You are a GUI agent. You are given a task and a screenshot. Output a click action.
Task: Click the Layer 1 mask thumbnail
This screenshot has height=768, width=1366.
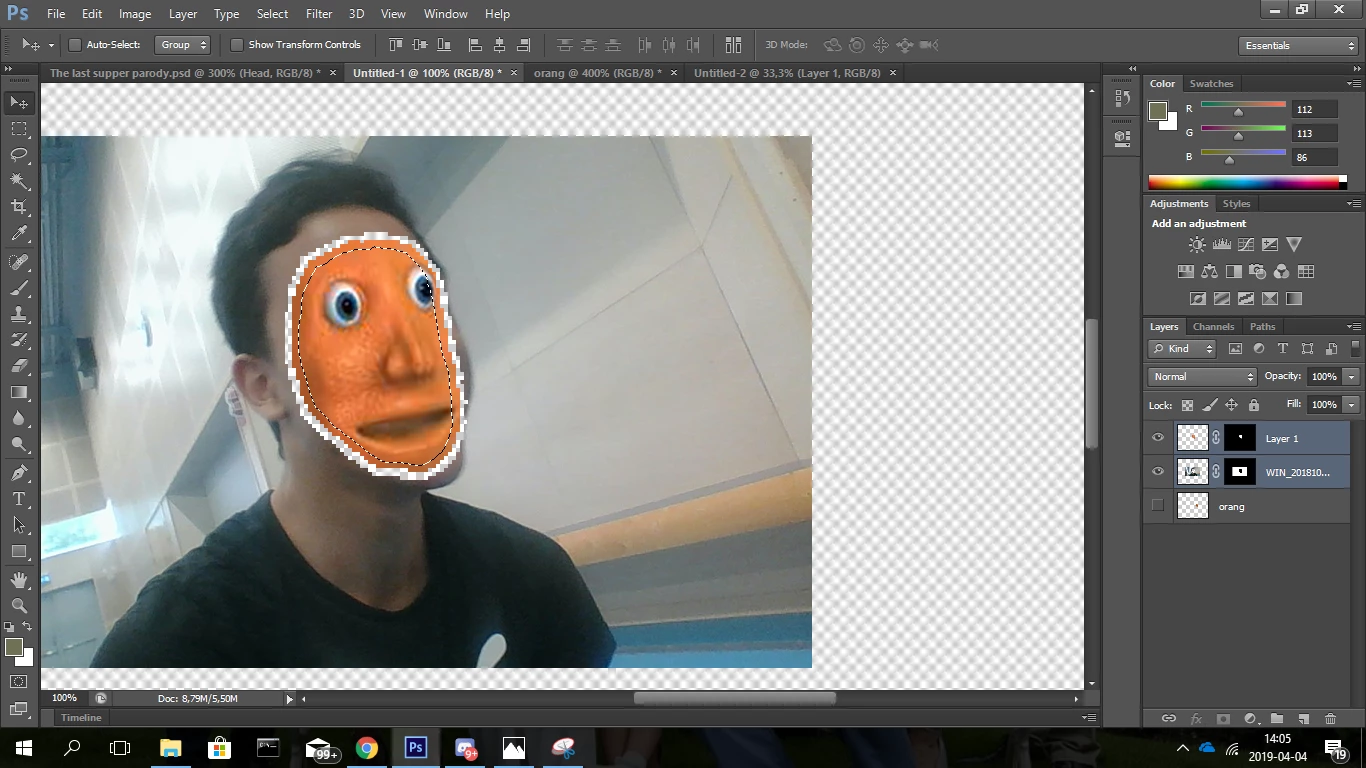pos(1240,438)
